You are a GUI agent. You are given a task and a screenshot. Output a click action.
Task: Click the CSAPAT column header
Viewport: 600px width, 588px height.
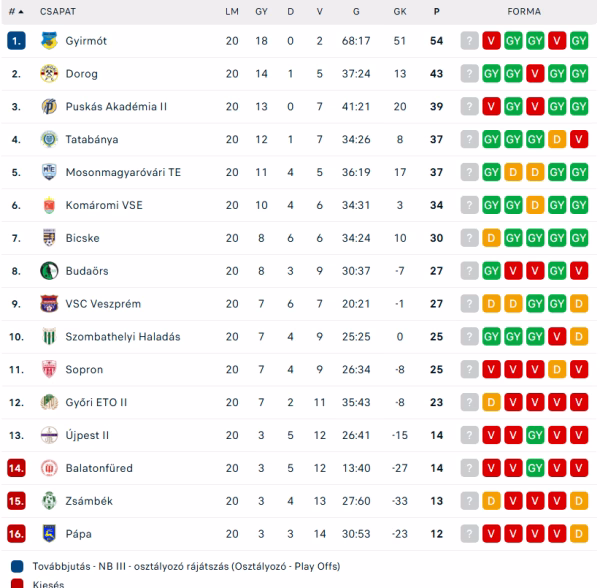coord(58,12)
